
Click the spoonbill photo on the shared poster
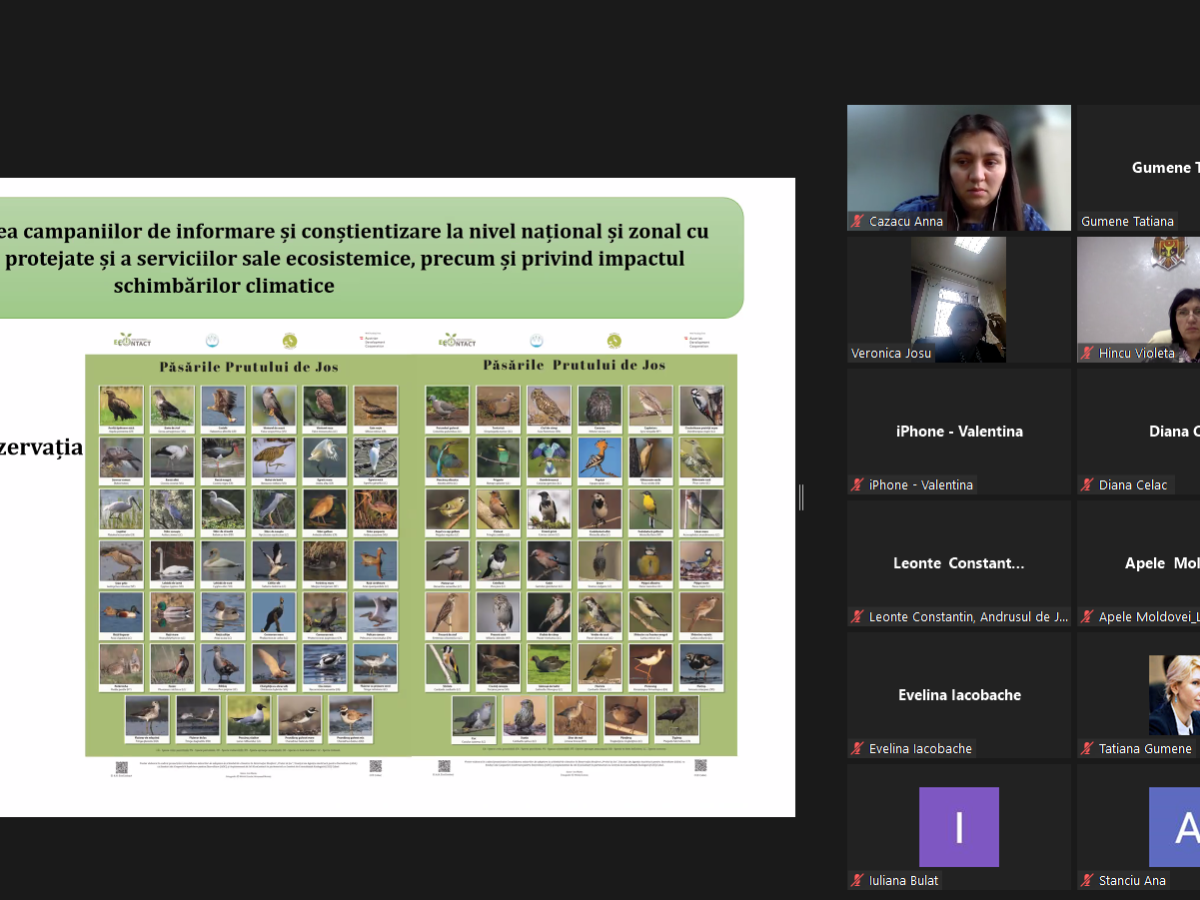121,509
